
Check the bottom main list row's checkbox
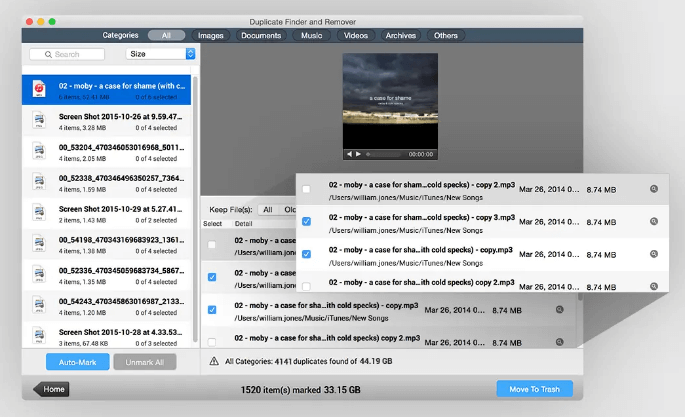click(x=212, y=342)
